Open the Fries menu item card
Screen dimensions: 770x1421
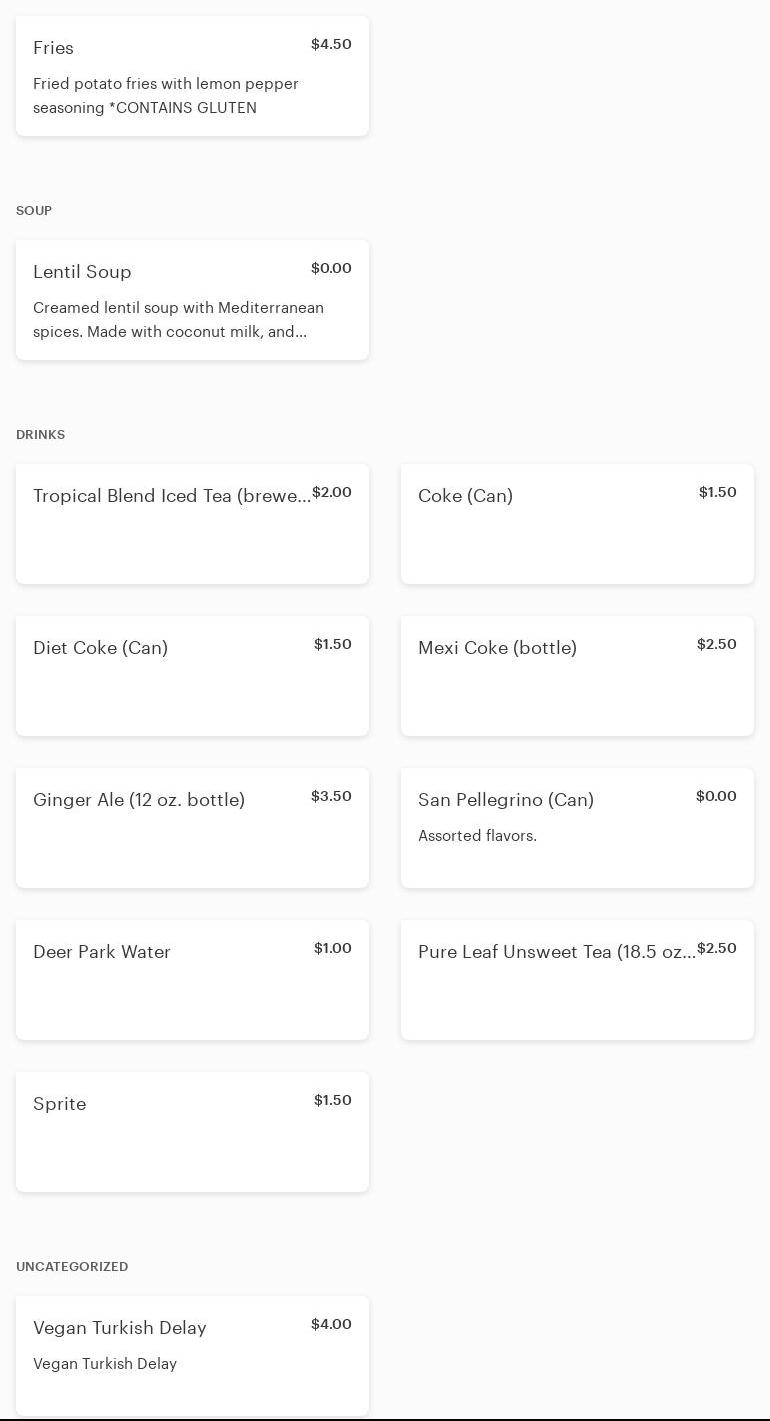(x=192, y=76)
